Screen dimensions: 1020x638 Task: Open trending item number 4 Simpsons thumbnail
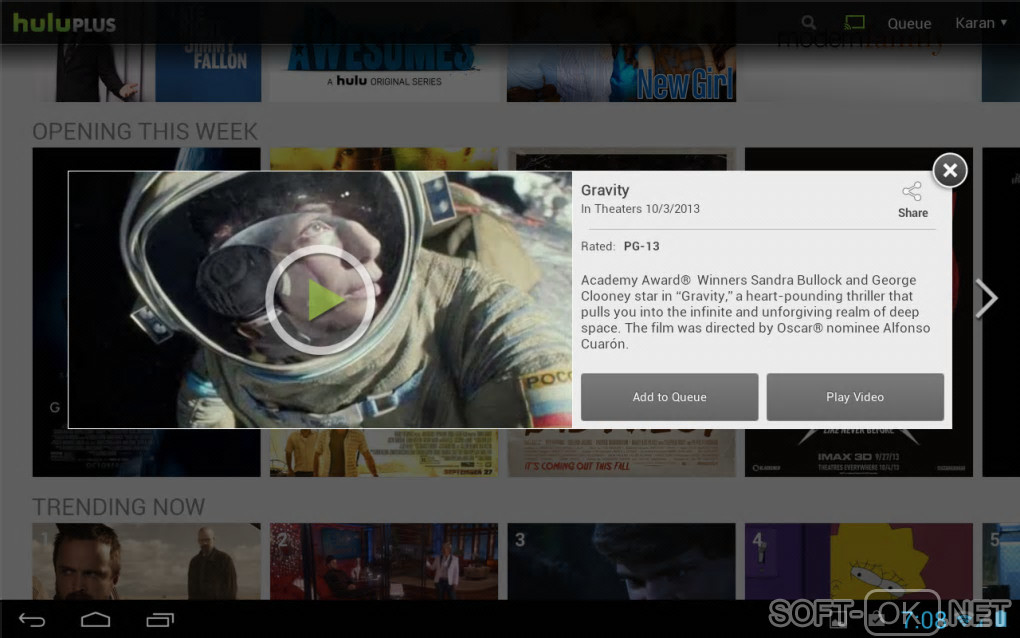(x=859, y=561)
